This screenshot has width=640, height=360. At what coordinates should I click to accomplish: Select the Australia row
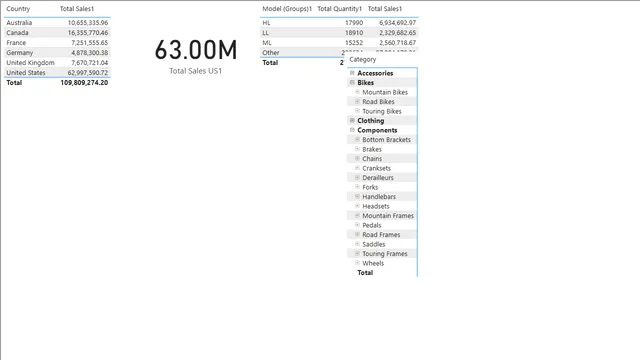click(57, 23)
